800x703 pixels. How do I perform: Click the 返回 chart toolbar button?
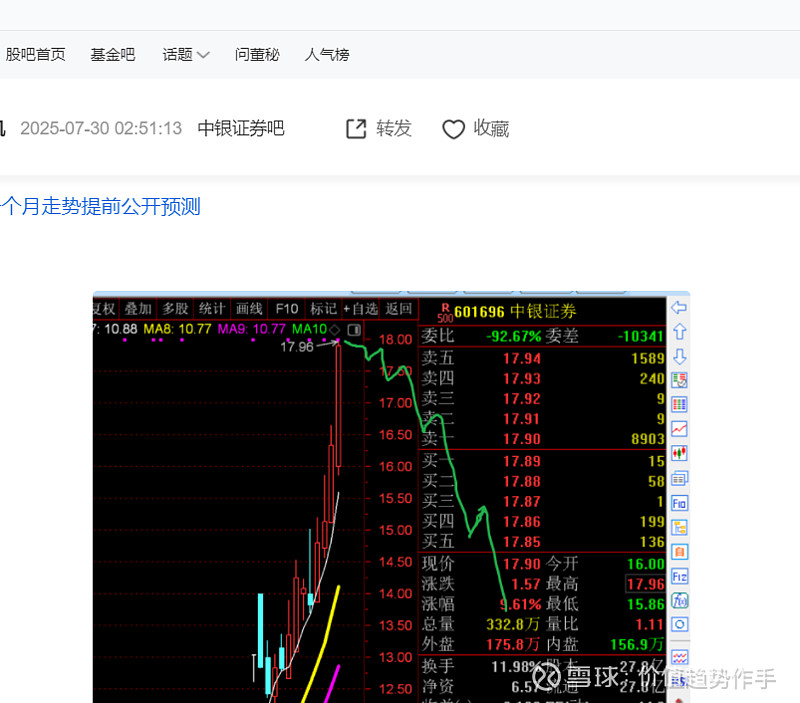399,309
